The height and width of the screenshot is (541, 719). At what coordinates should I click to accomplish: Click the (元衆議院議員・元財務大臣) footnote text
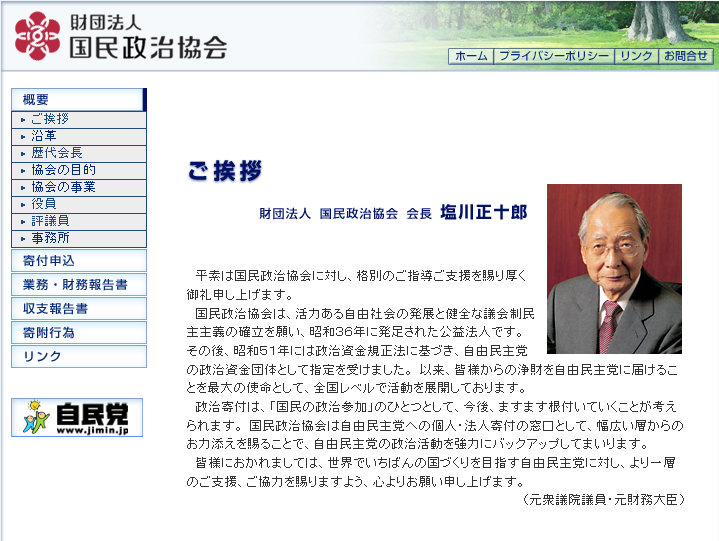point(603,500)
